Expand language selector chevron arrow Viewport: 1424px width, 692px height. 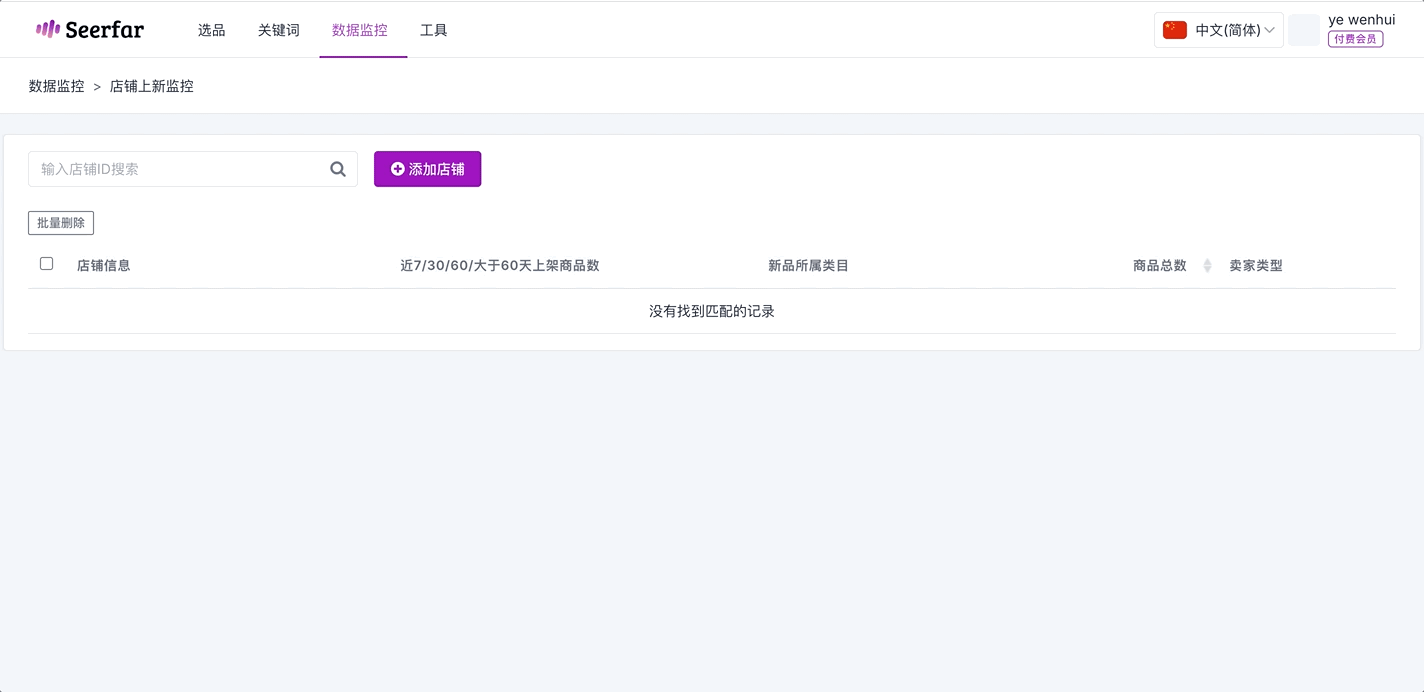point(1269,30)
